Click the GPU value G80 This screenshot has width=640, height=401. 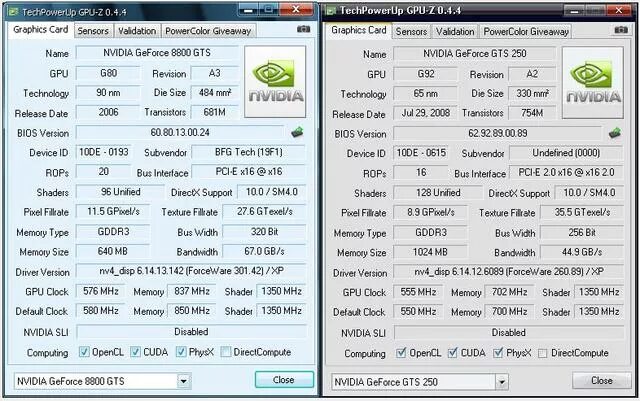(108, 73)
